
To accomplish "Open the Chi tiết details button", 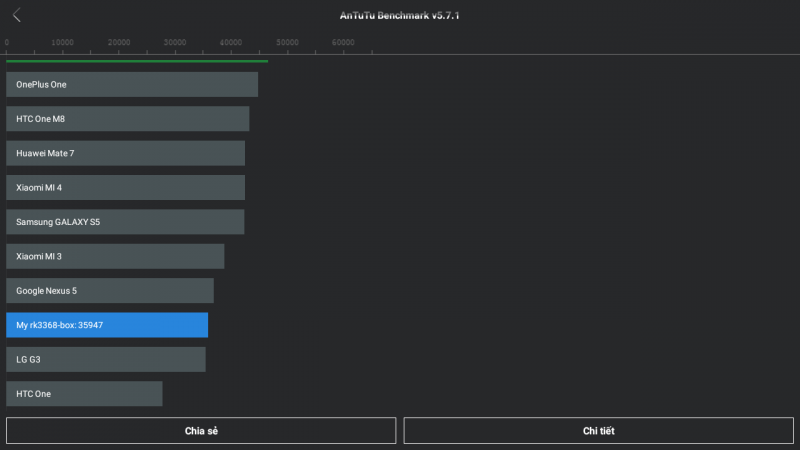I will tap(598, 431).
